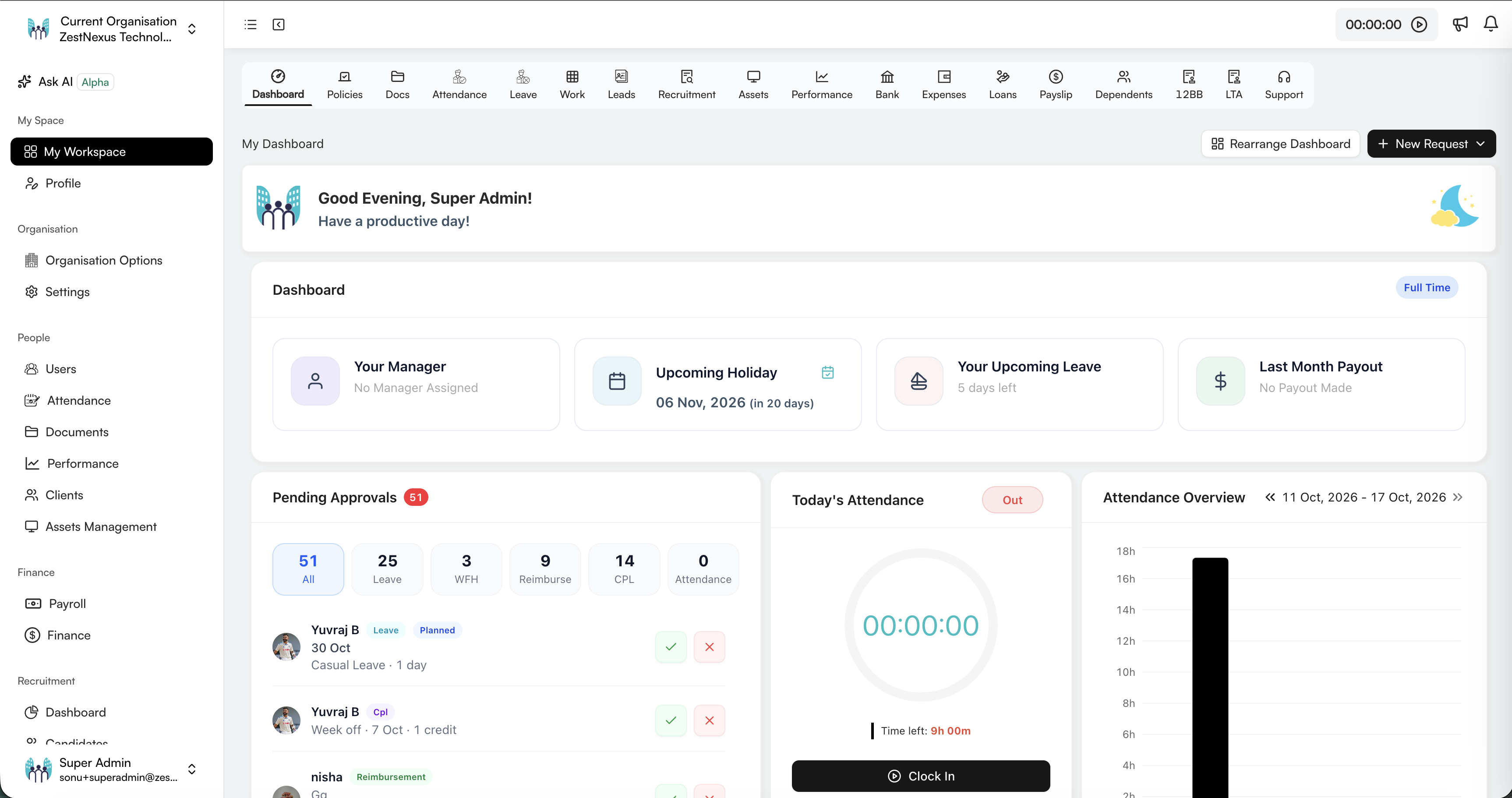Image resolution: width=1512 pixels, height=798 pixels.
Task: Select the All pending approvals filter
Action: pyautogui.click(x=308, y=569)
